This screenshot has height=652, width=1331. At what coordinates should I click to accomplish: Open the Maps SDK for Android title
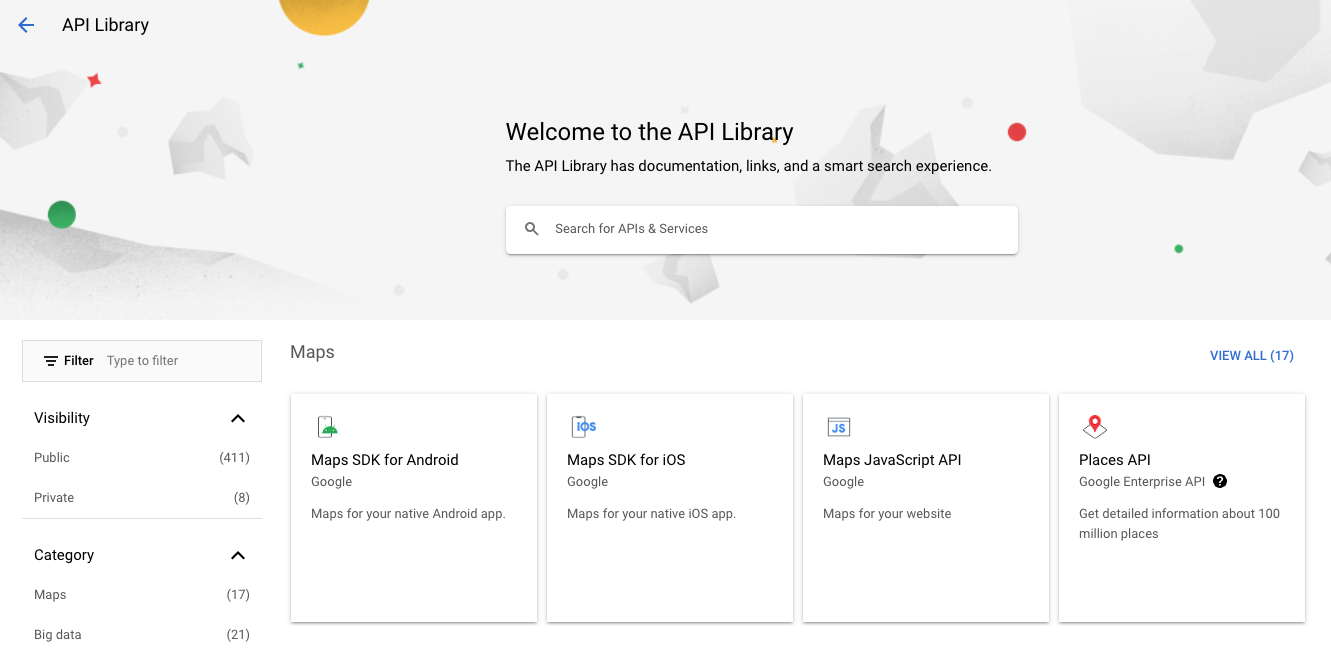tap(385, 460)
